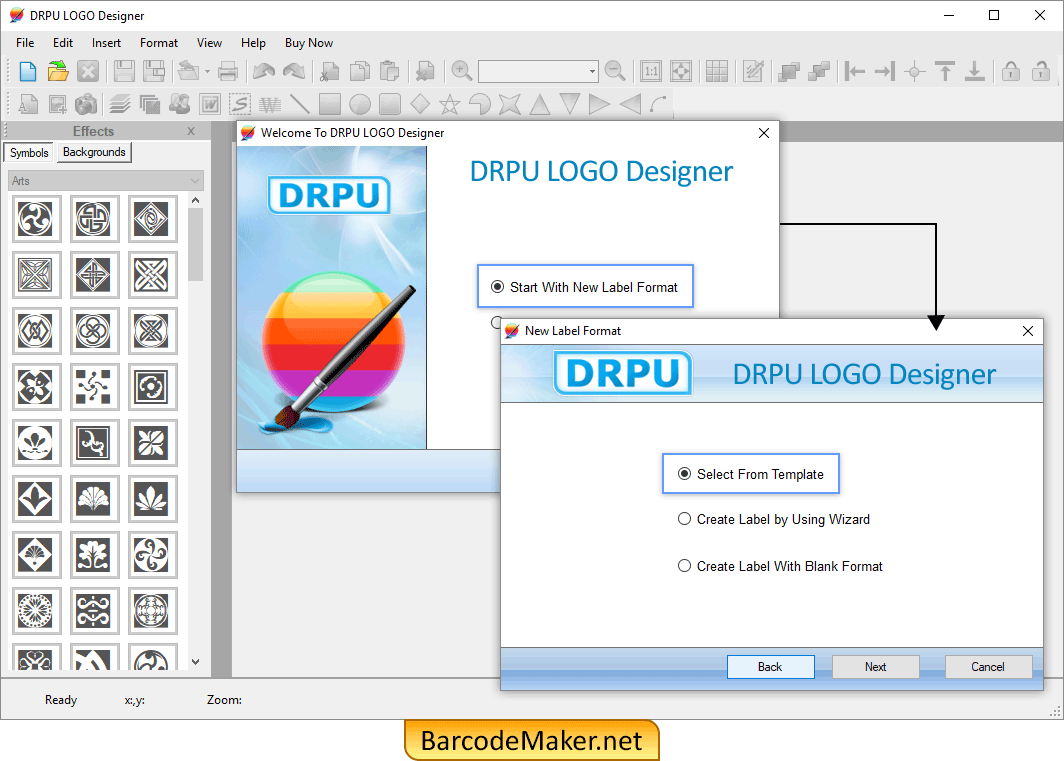Click the Paste clipboard icon

(x=390, y=71)
